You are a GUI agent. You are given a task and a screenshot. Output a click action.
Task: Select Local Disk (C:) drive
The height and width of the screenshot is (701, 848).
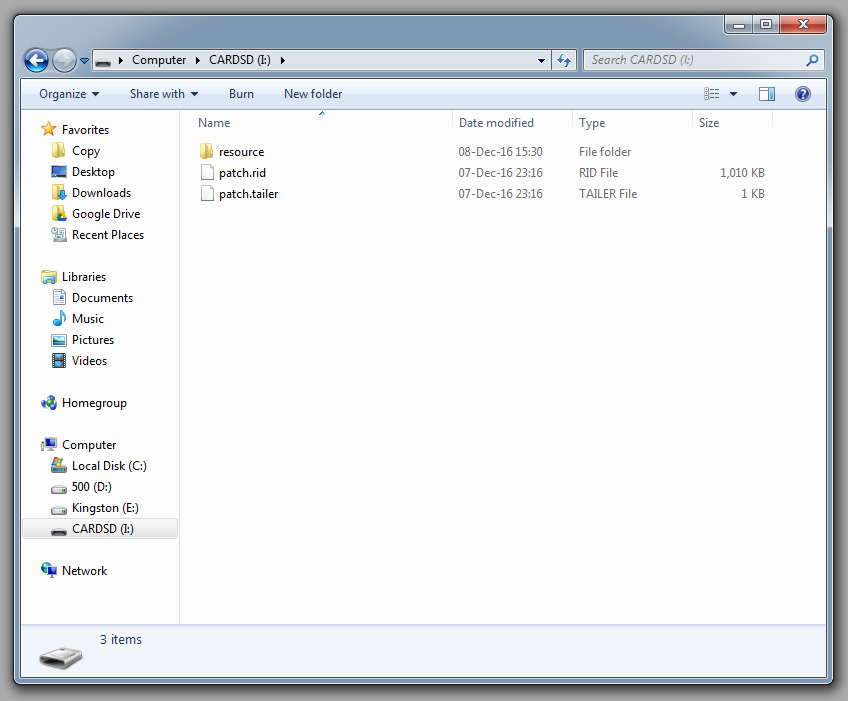[109, 466]
